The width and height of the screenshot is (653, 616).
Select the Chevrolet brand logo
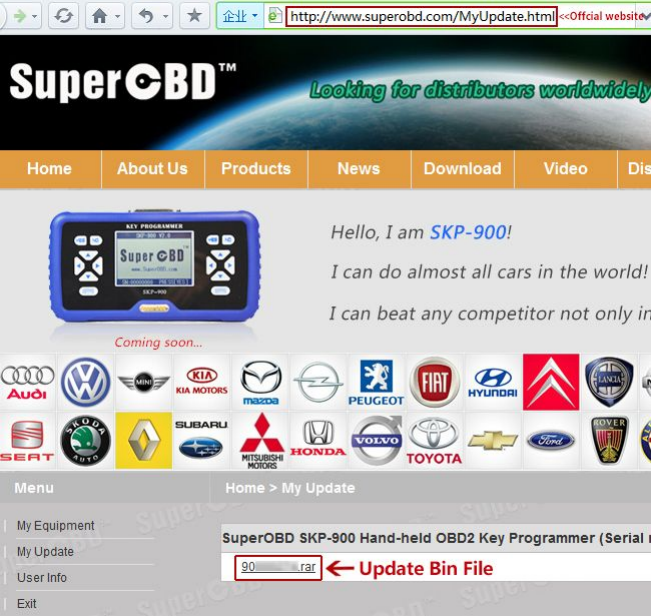[493, 441]
